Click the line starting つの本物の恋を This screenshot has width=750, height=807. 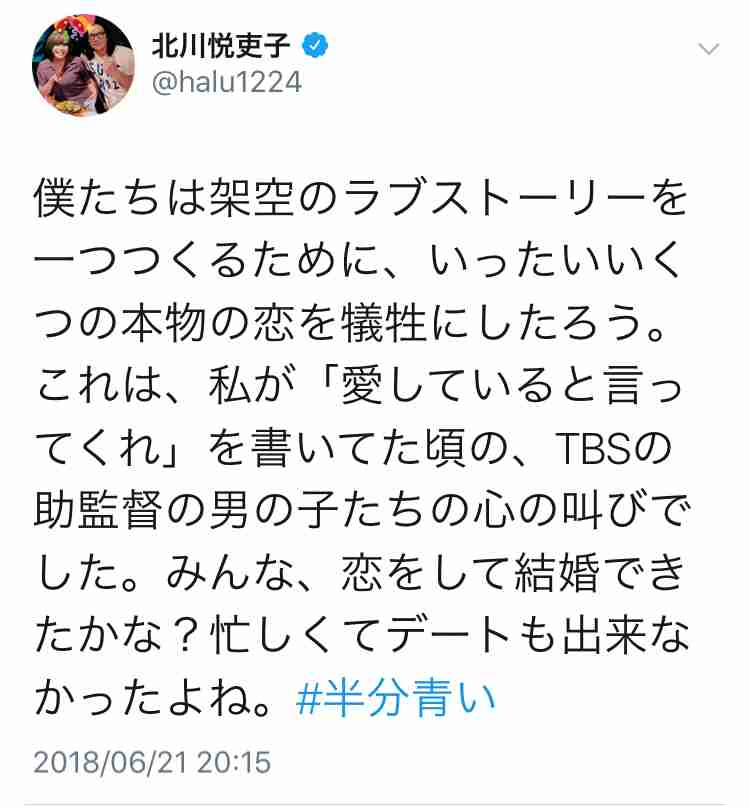[350, 324]
